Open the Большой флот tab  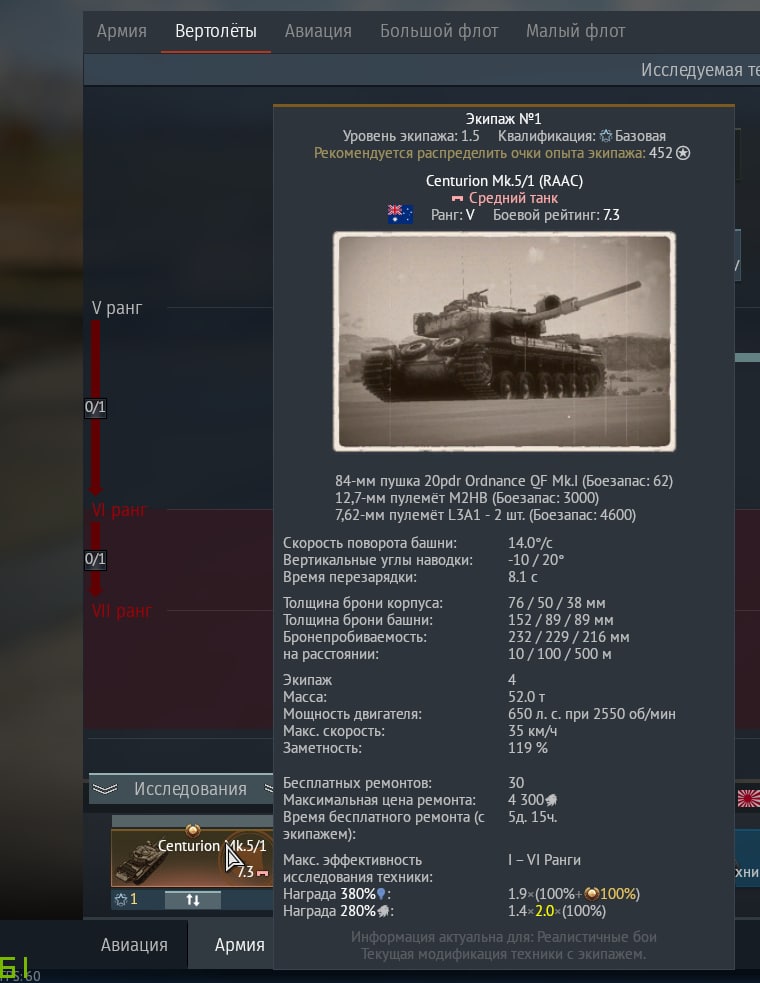tap(439, 31)
